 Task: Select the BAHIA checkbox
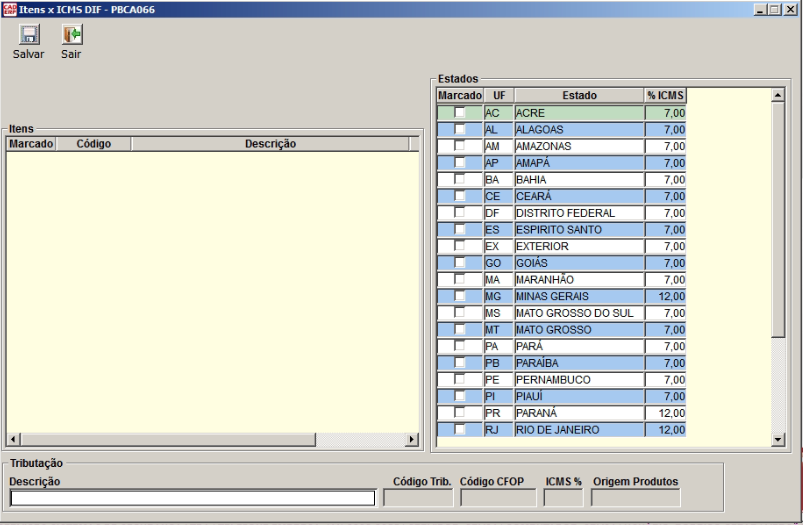click(x=459, y=179)
